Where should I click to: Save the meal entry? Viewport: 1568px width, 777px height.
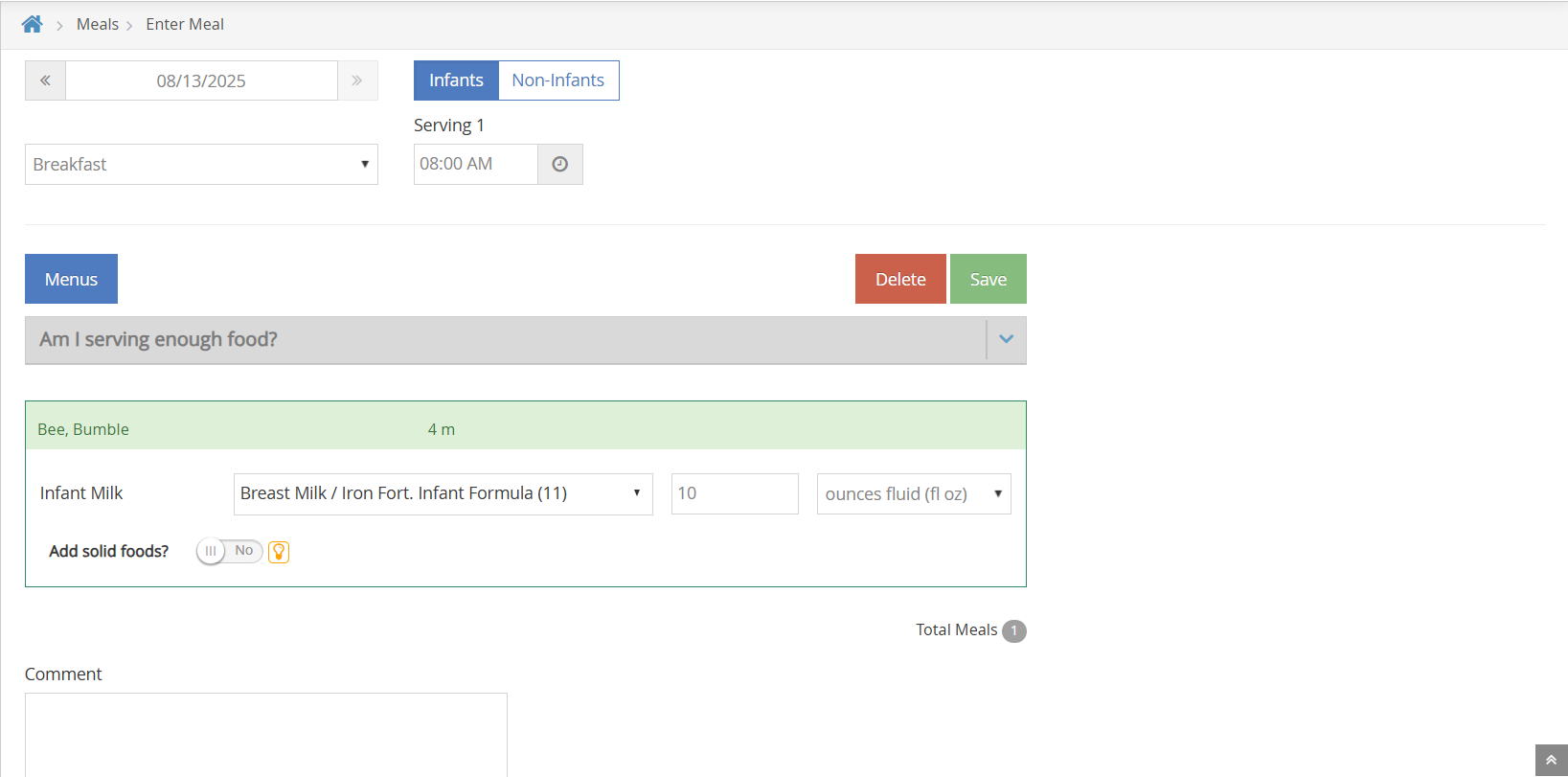[988, 279]
